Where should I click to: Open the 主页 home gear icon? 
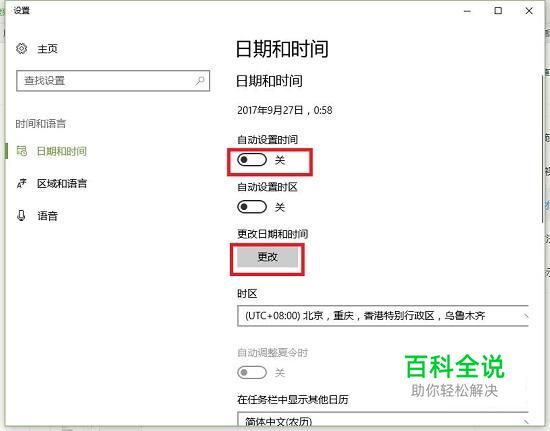pyautogui.click(x=21, y=48)
